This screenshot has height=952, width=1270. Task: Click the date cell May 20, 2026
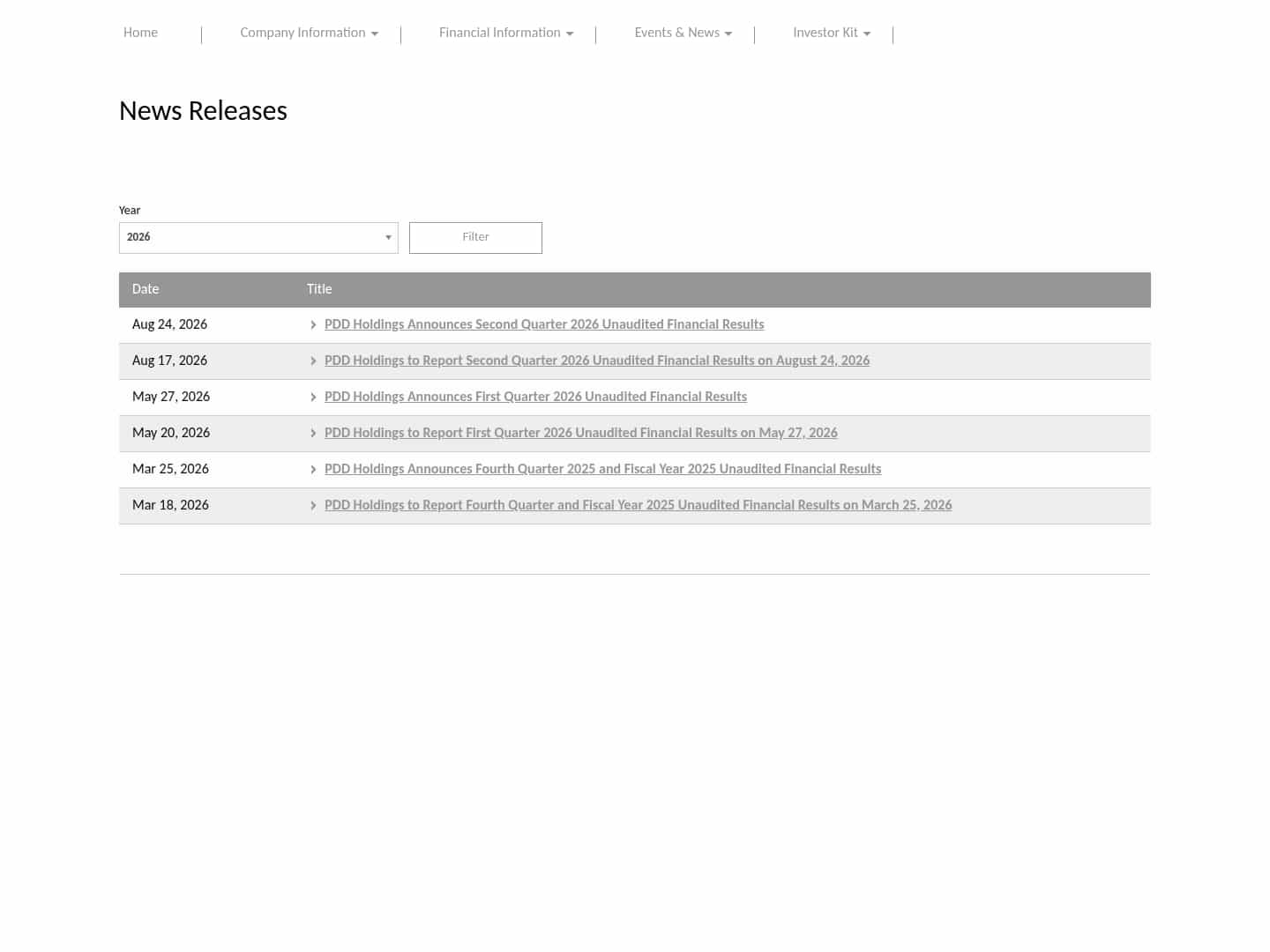click(171, 433)
